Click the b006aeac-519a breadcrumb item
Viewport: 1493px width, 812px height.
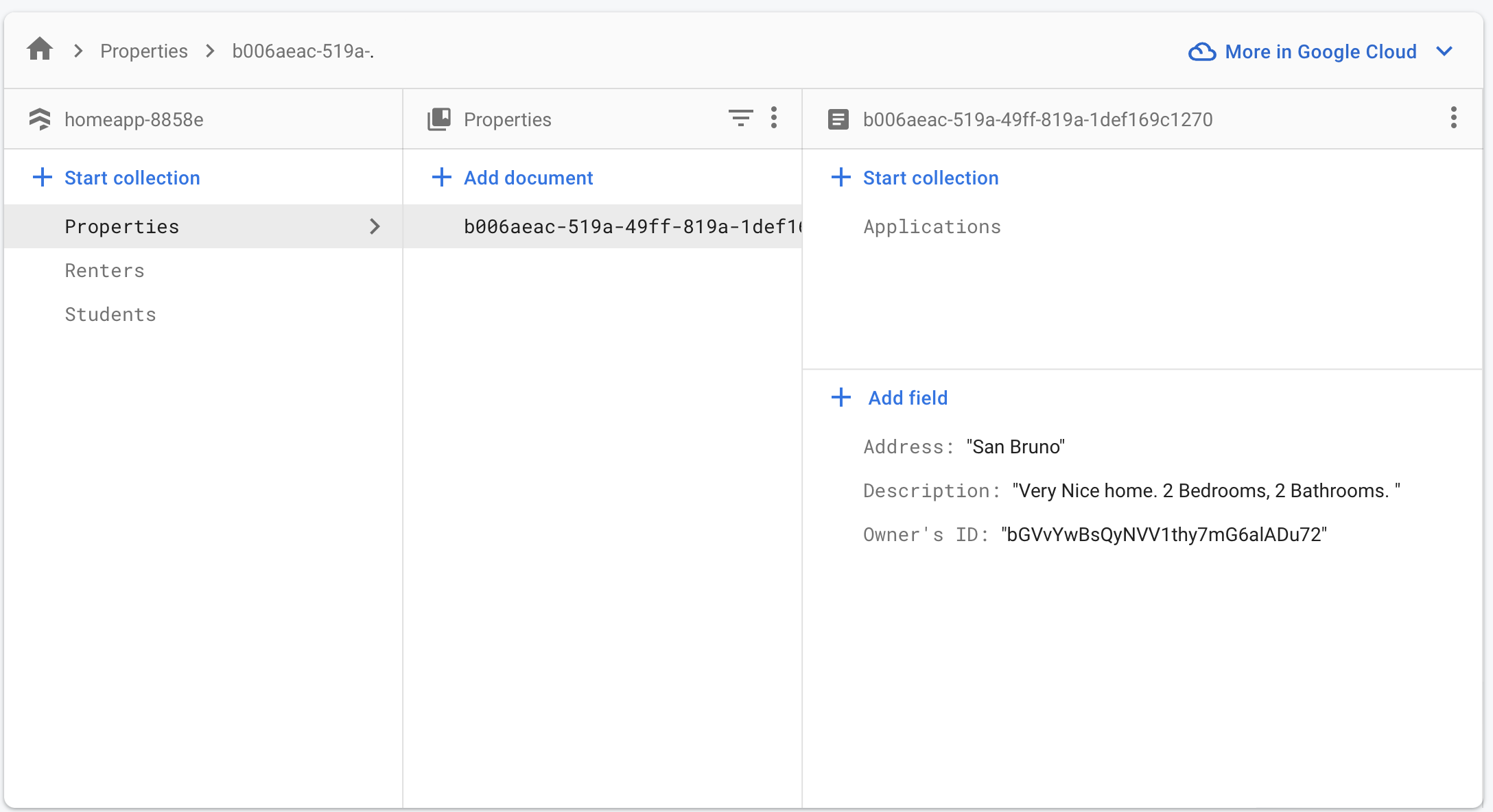click(303, 51)
